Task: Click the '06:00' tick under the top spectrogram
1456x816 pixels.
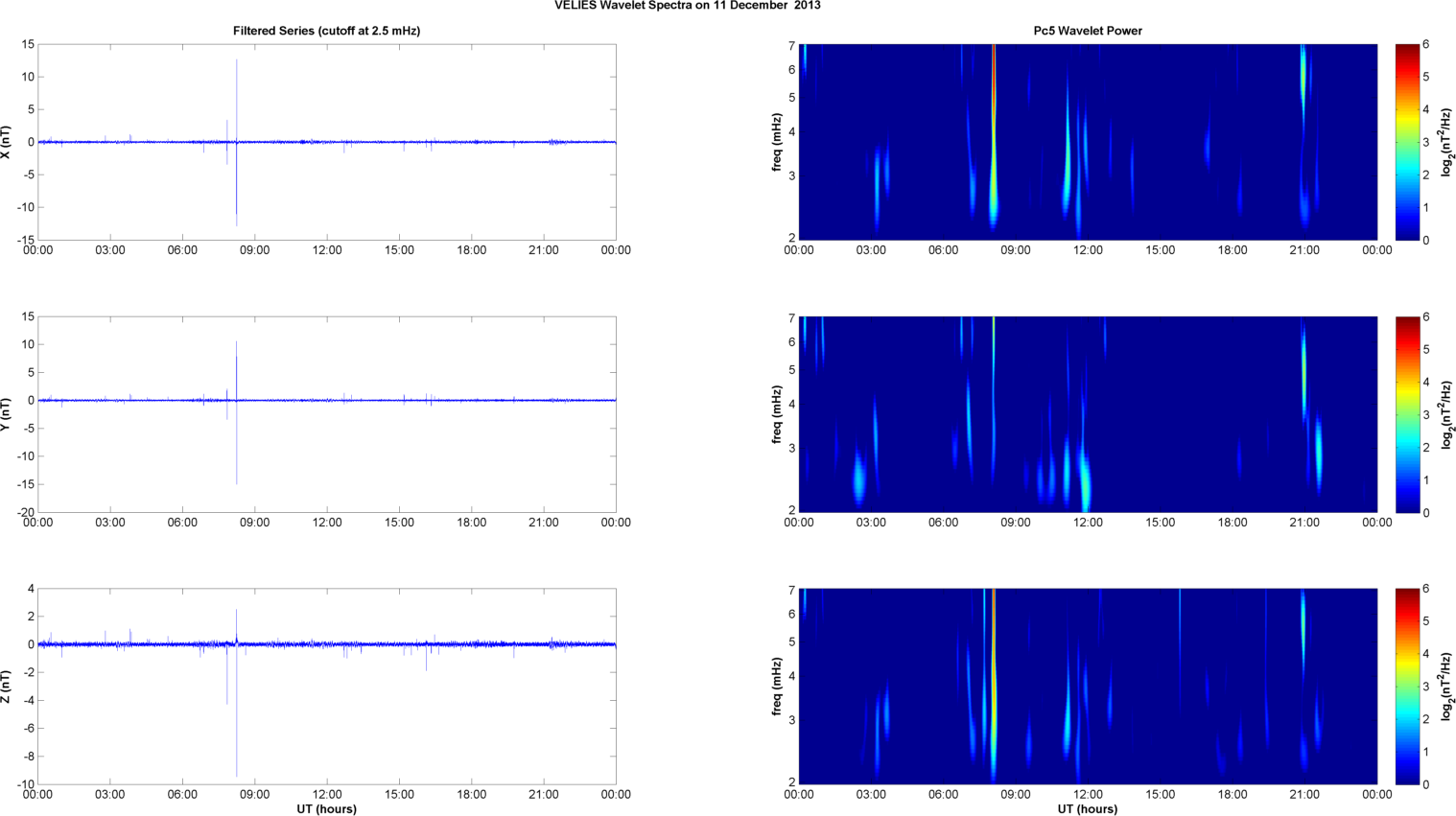Action: [x=943, y=250]
